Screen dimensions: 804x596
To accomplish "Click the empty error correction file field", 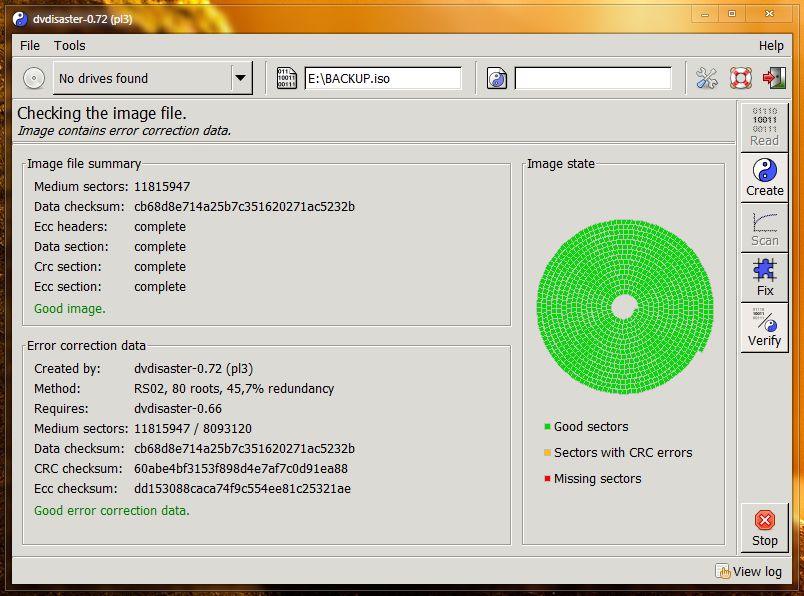I will point(593,78).
